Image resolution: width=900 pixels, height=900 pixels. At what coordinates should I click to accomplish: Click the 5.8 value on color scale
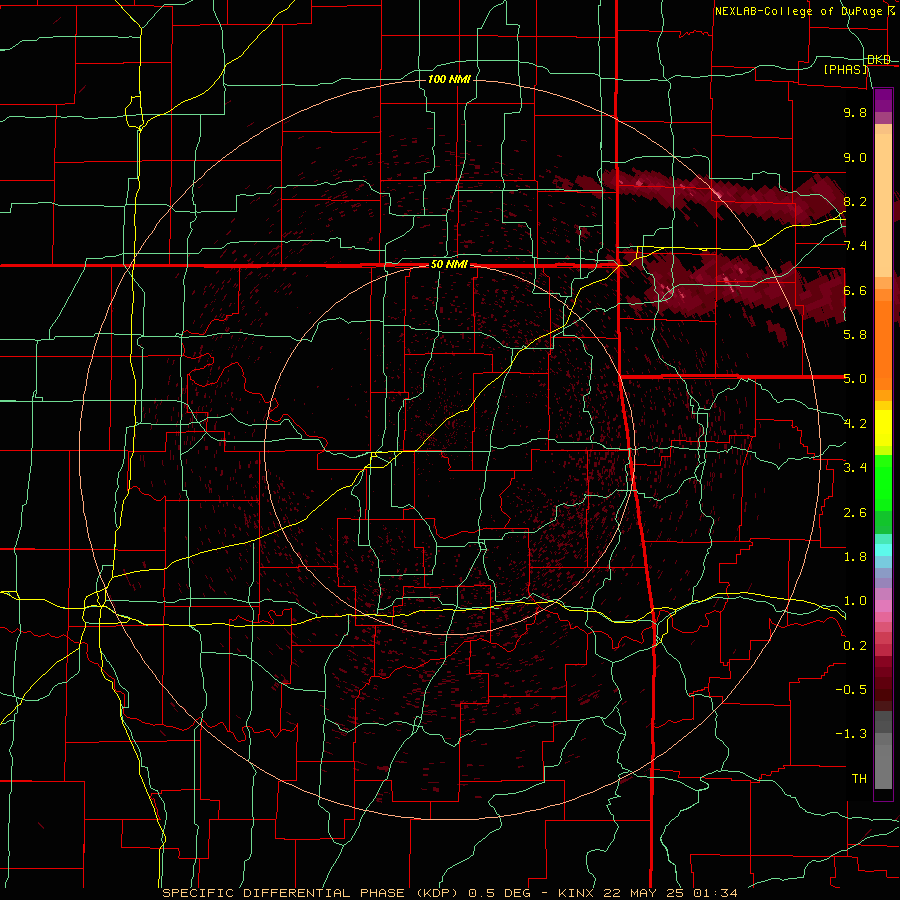coord(855,335)
